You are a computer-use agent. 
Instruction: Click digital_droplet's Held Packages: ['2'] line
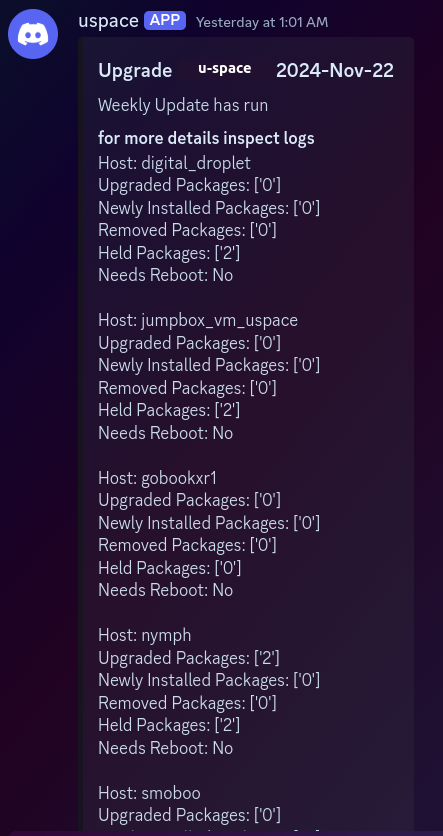(169, 253)
